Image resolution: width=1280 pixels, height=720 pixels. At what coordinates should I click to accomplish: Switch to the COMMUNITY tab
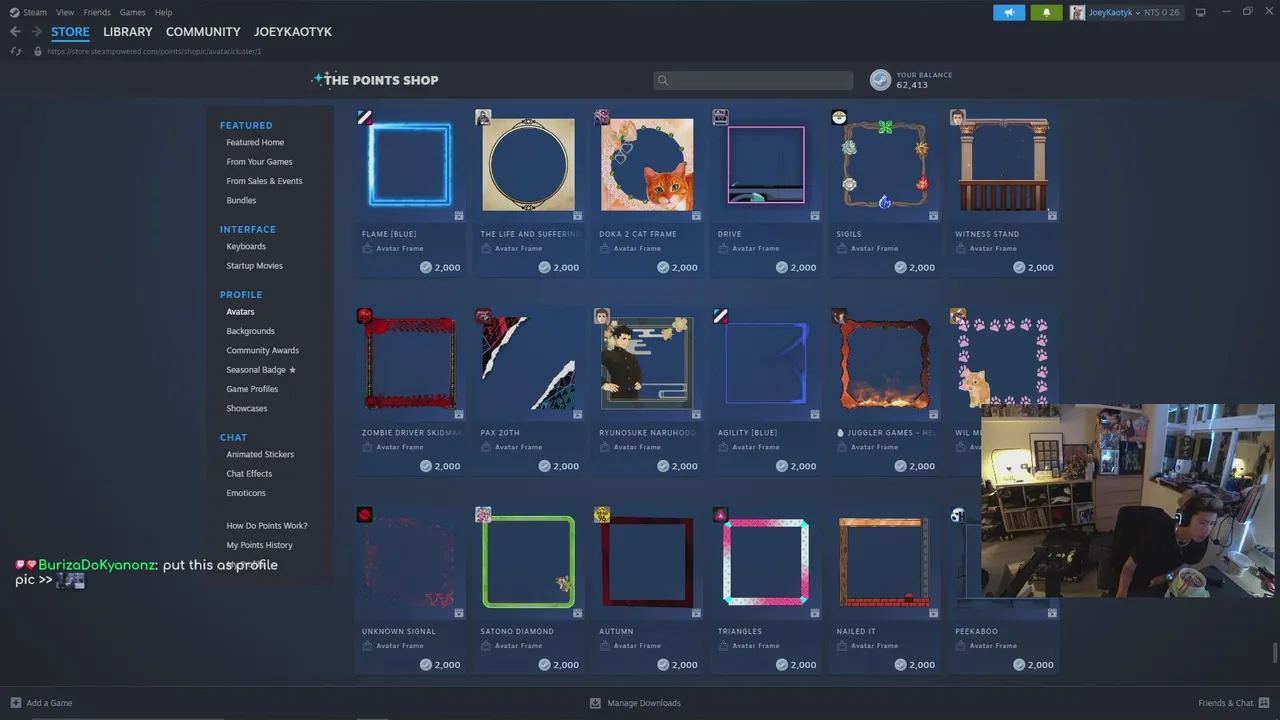pyautogui.click(x=203, y=32)
